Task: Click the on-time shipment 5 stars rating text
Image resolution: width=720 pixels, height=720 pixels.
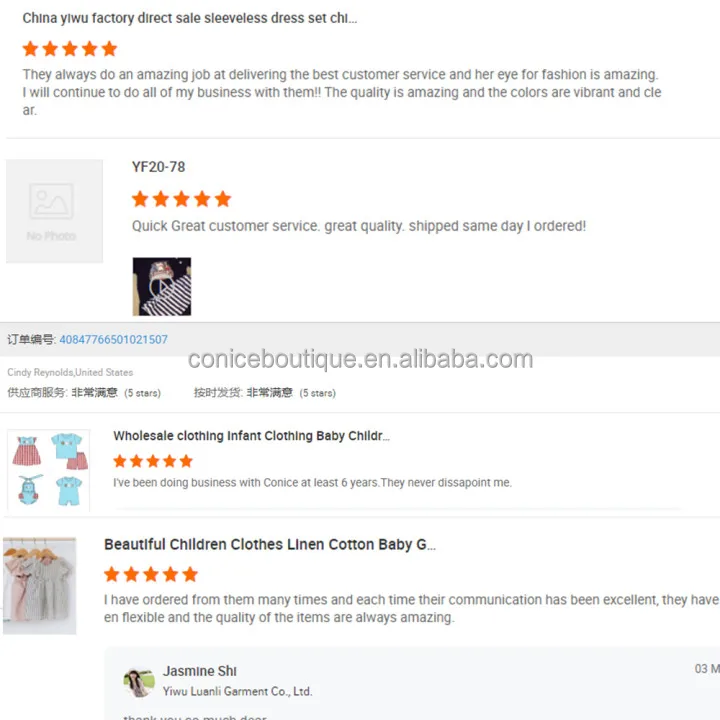Action: pos(265,393)
